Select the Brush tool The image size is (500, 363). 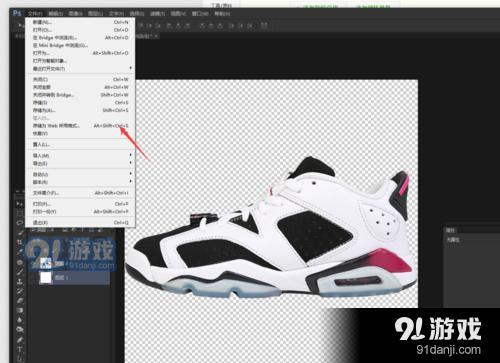[19, 272]
